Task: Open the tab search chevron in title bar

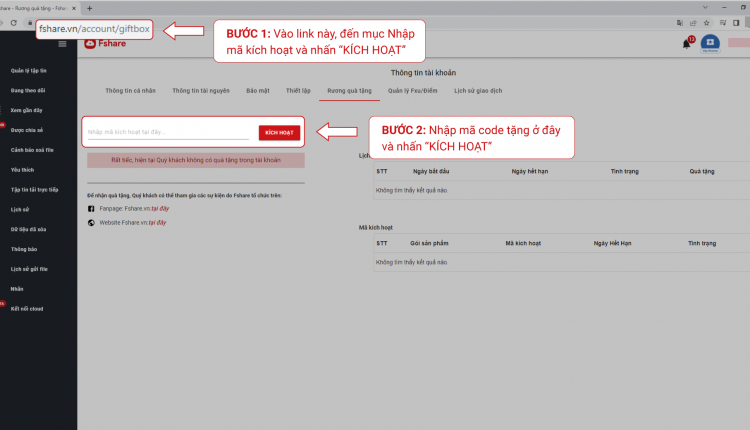Action: (705, 7)
